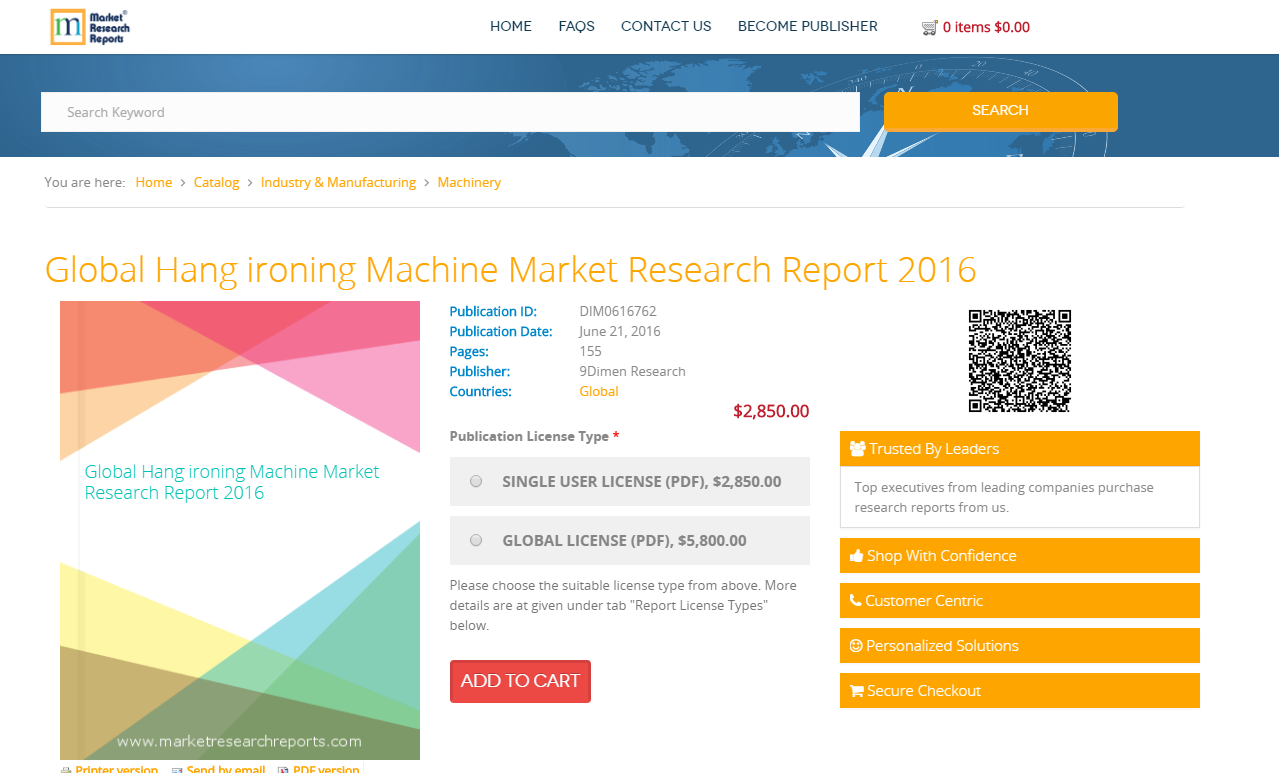Image resolution: width=1279 pixels, height=773 pixels.
Task: Click the GLOBAL LICENSE (PDF) label
Action: click(624, 540)
